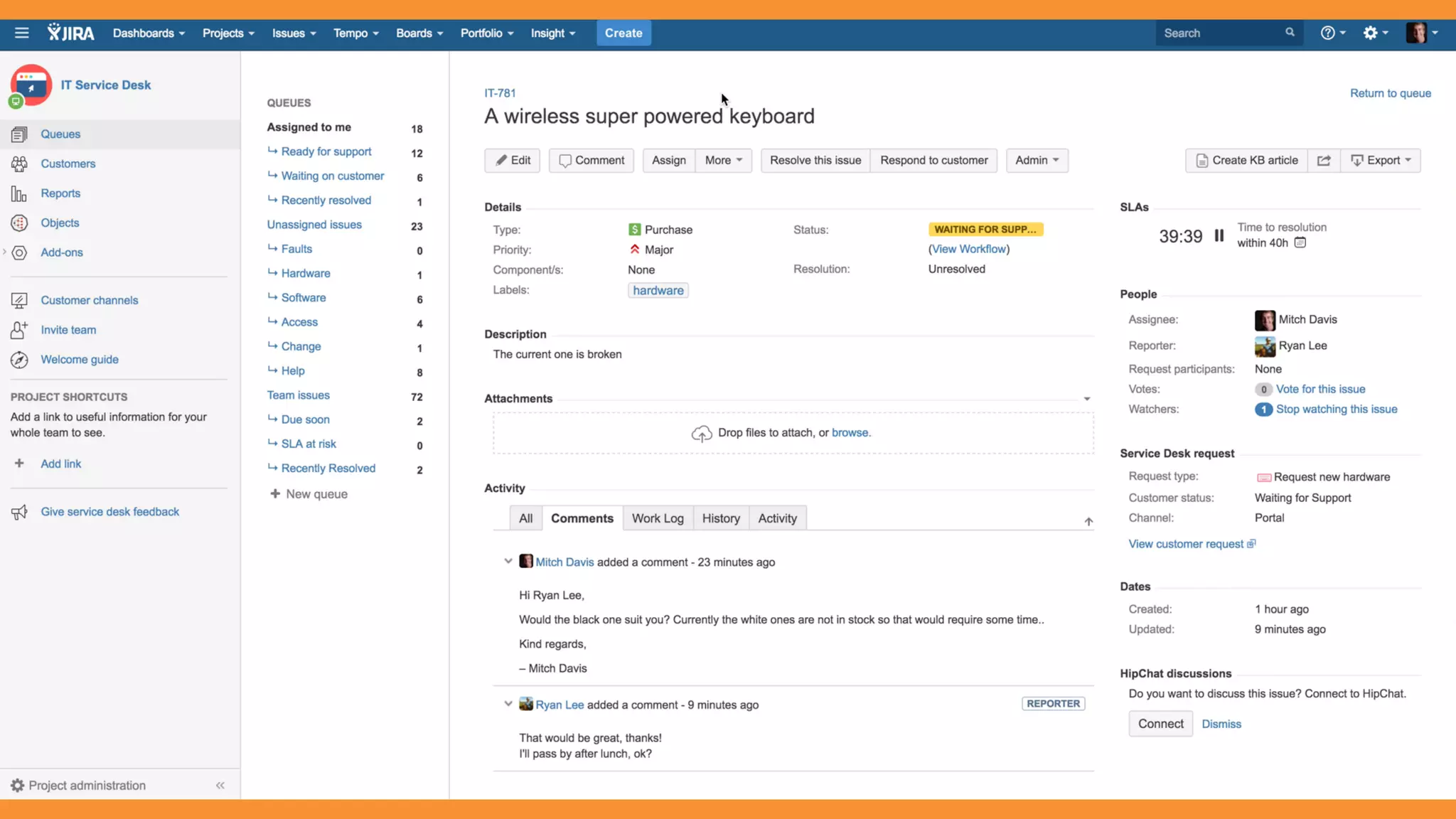Collapse Mitch Davis's comment
This screenshot has height=819, width=1456.
(508, 562)
